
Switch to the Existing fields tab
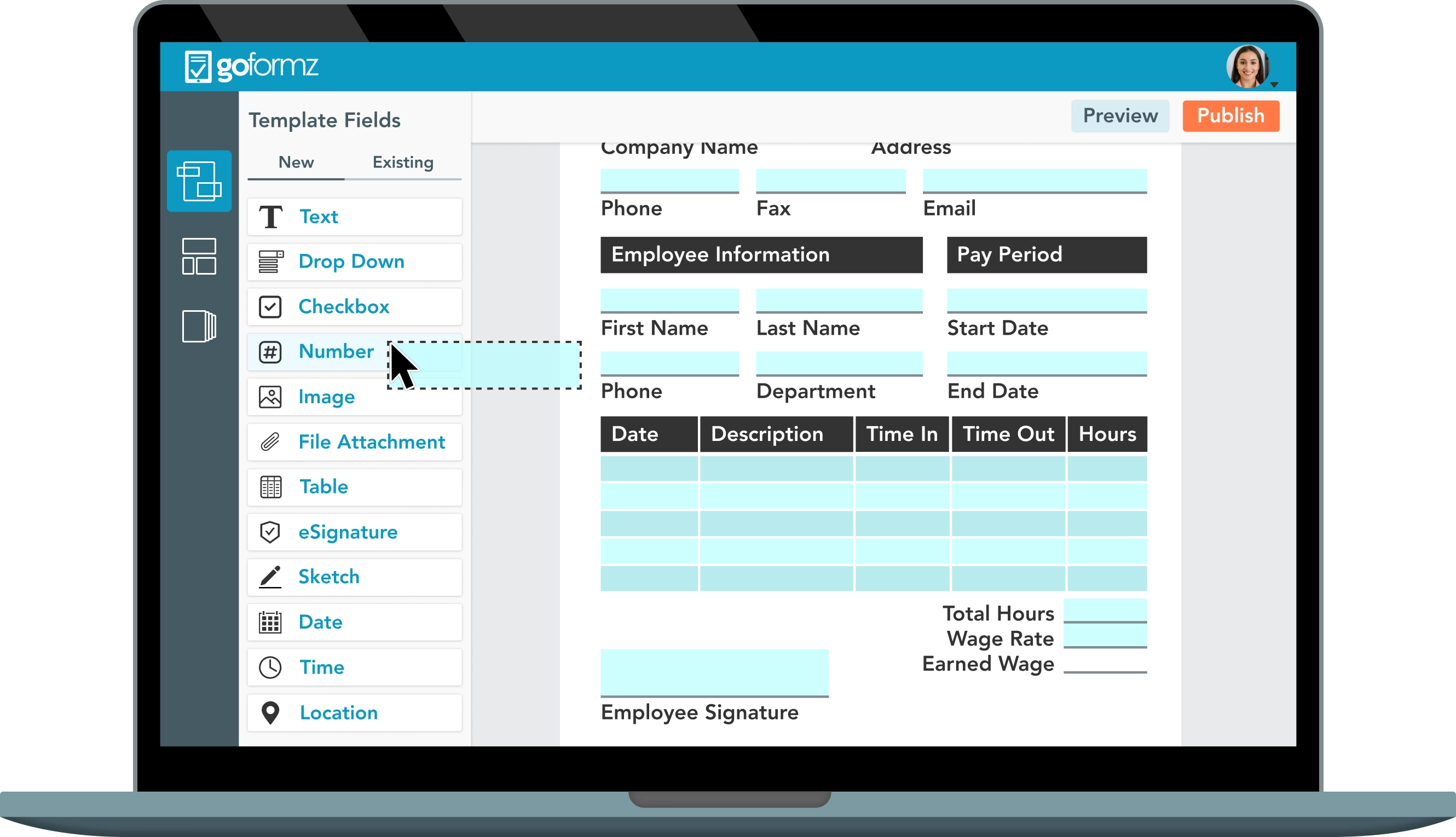coord(402,162)
